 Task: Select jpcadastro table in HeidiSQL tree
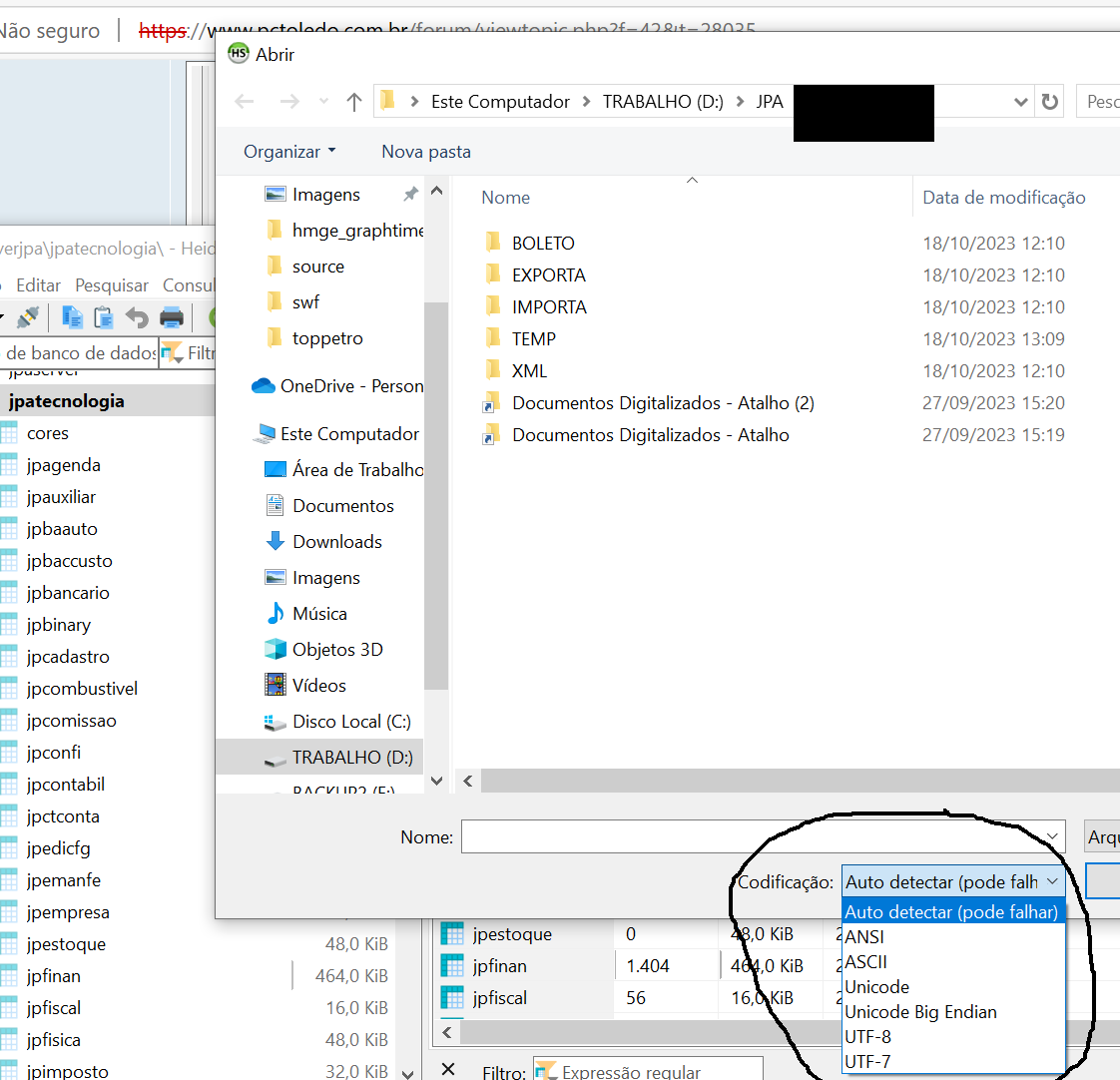[x=68, y=657]
